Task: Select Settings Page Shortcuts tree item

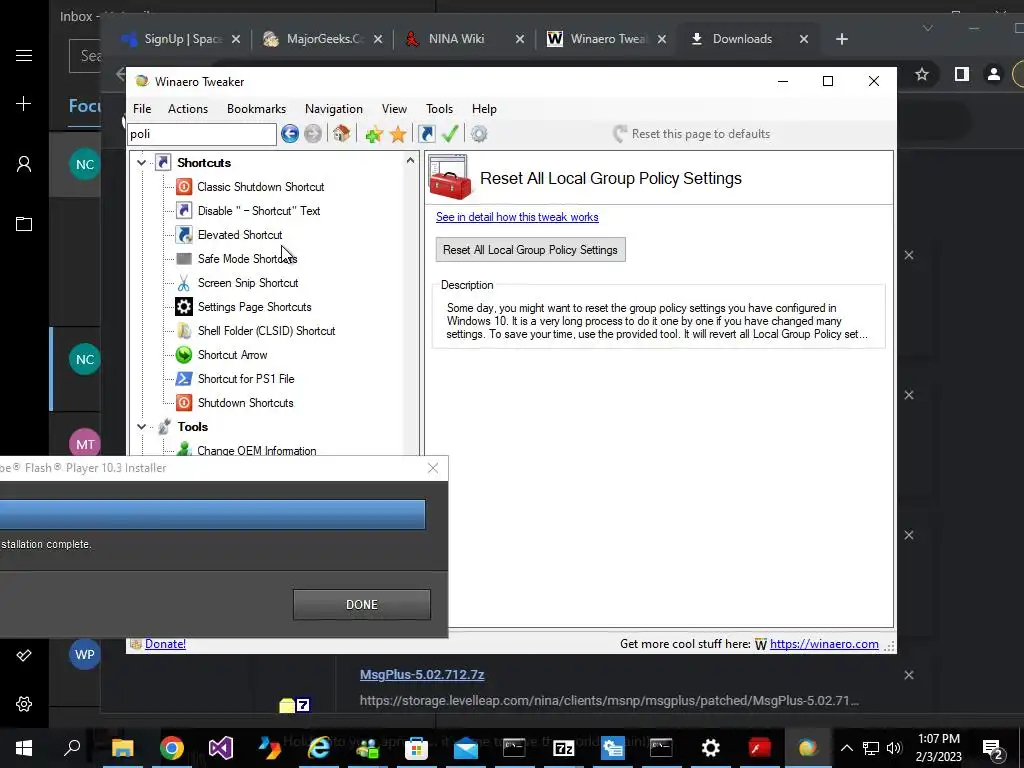Action: (x=254, y=307)
